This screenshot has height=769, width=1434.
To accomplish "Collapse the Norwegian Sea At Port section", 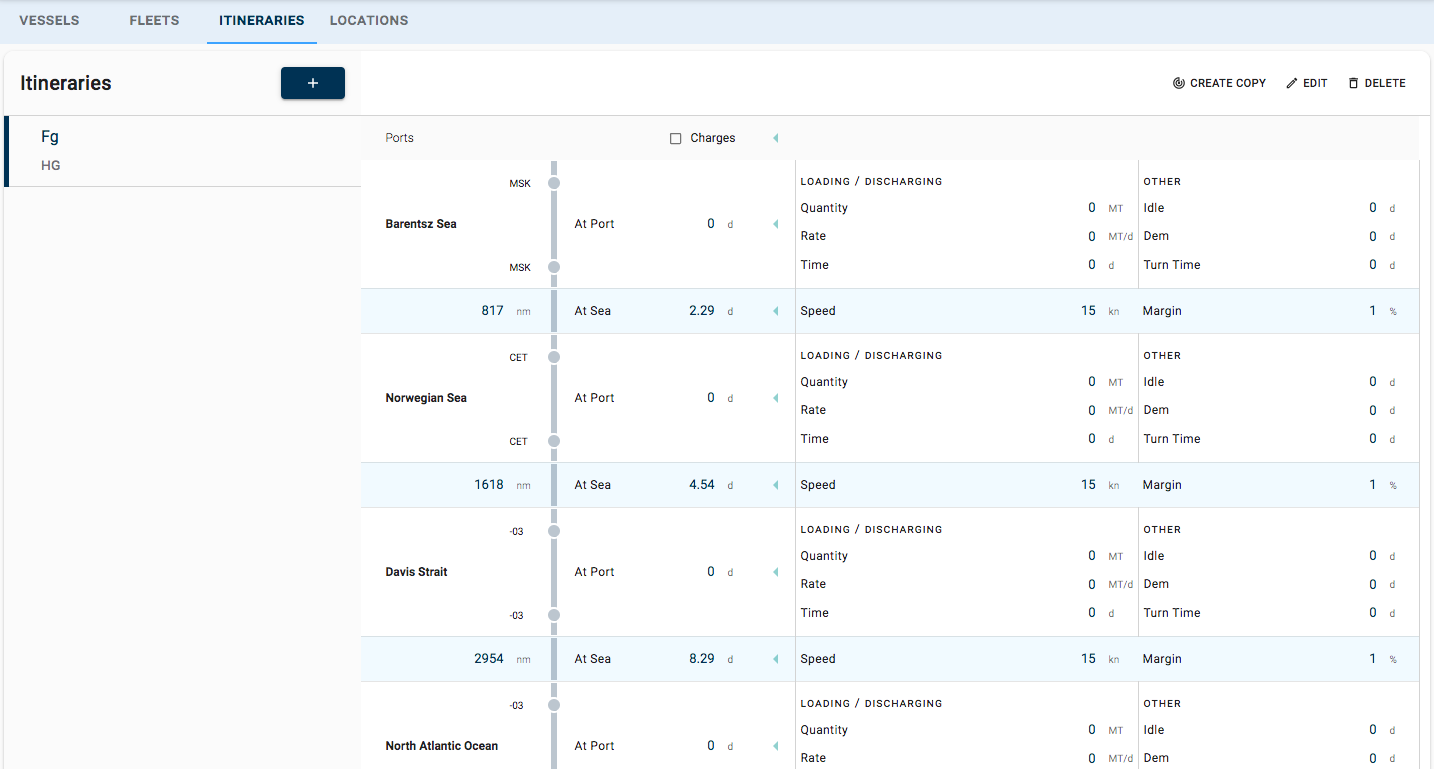I will coord(776,397).
